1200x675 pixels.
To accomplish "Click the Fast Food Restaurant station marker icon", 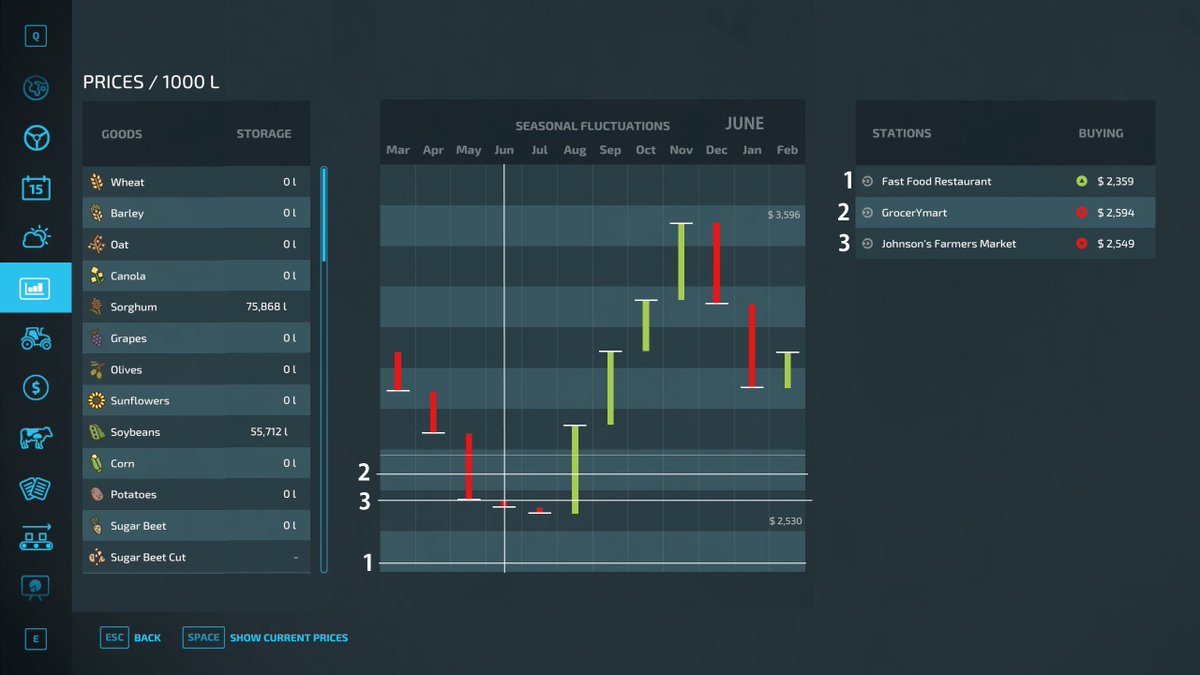I will pos(867,181).
